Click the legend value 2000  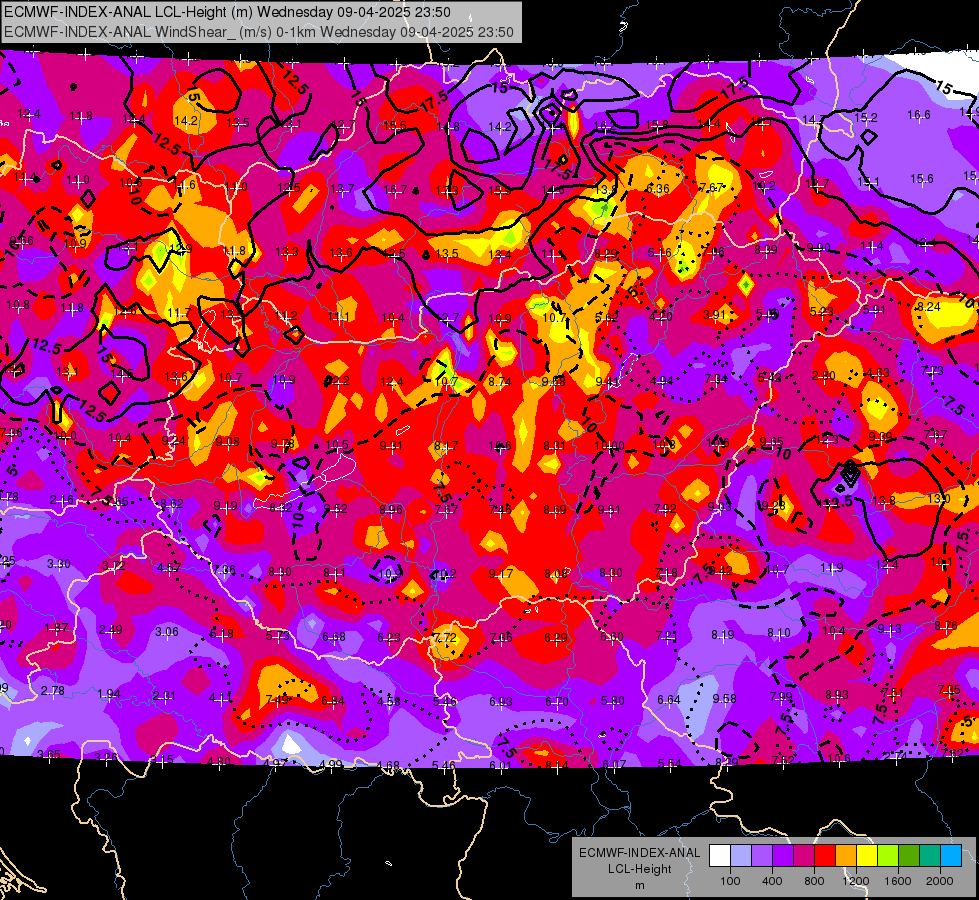tap(940, 881)
